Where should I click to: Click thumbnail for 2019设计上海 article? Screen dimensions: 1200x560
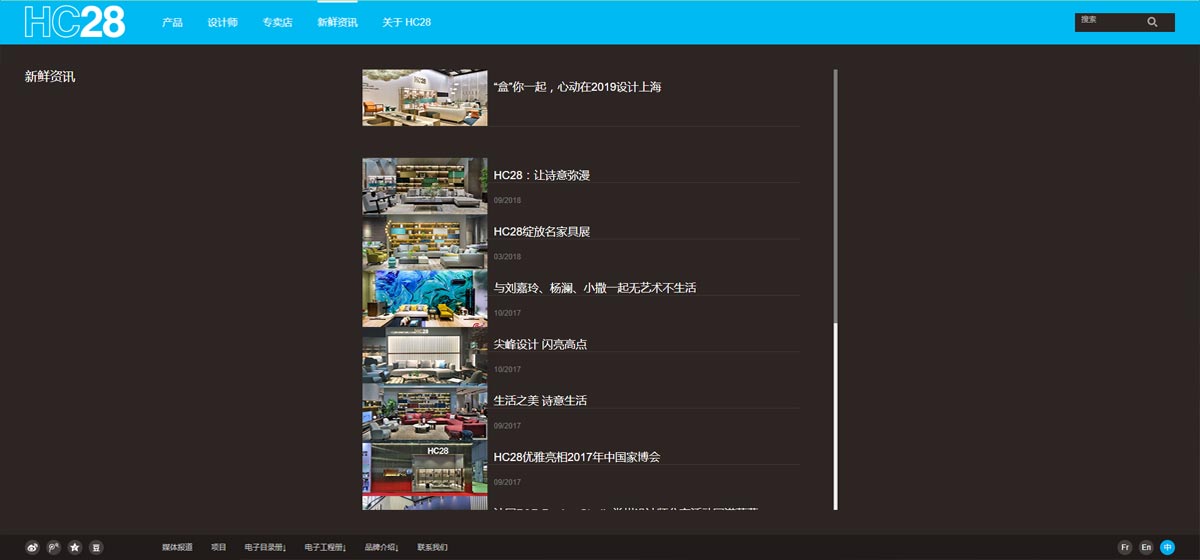(425, 98)
